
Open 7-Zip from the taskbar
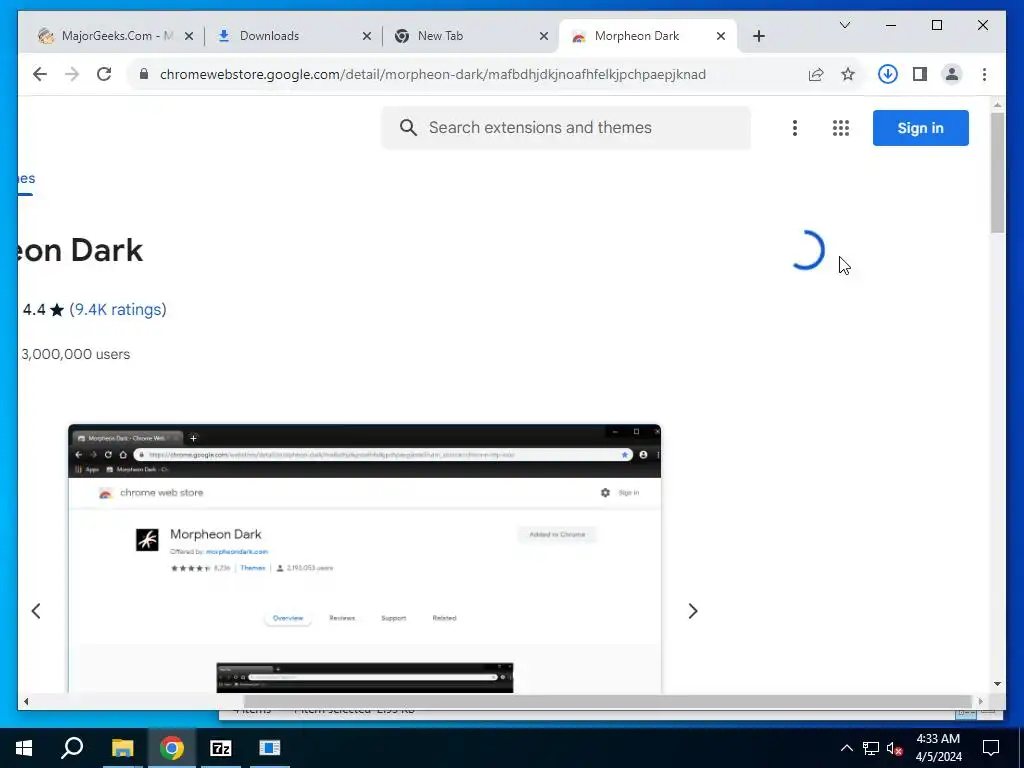221,748
